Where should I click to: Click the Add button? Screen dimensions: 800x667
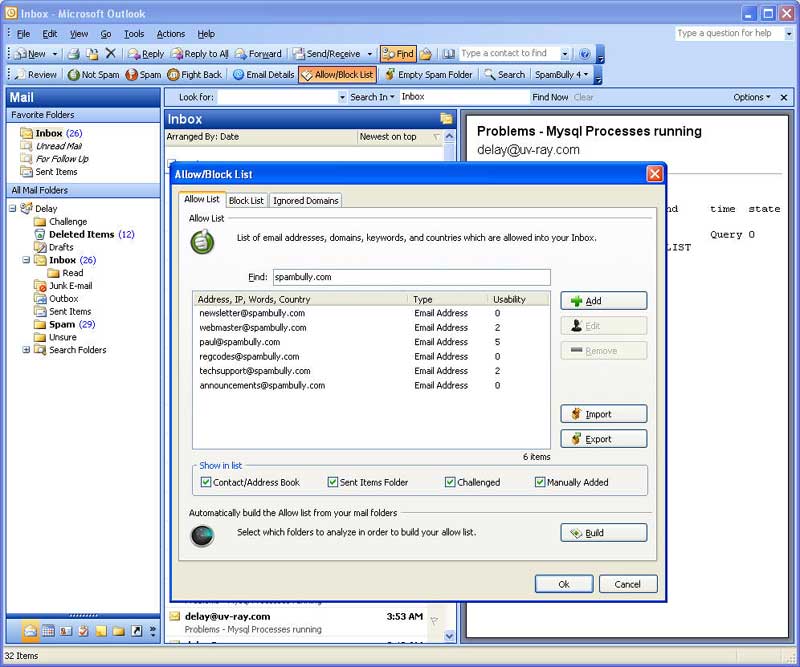coord(604,301)
